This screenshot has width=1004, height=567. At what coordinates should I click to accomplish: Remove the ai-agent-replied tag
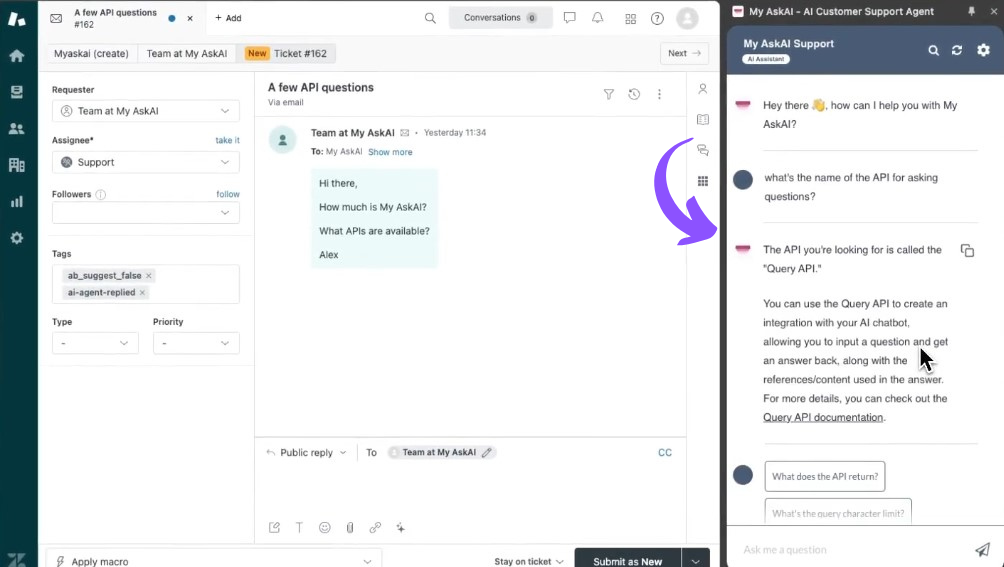[x=143, y=293]
